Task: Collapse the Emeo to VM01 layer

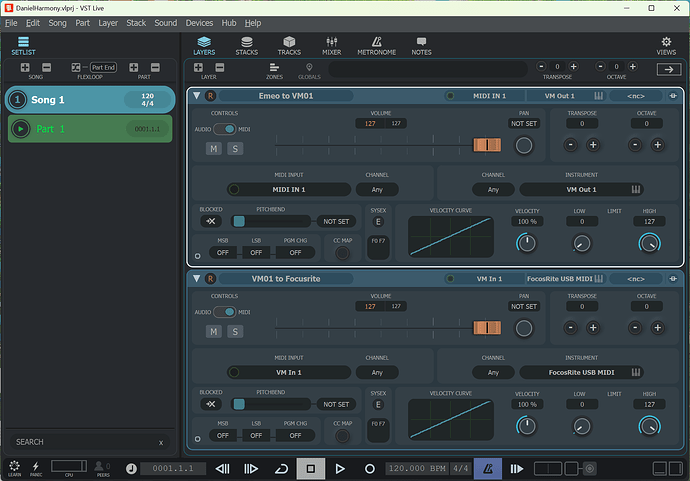Action: pos(197,95)
